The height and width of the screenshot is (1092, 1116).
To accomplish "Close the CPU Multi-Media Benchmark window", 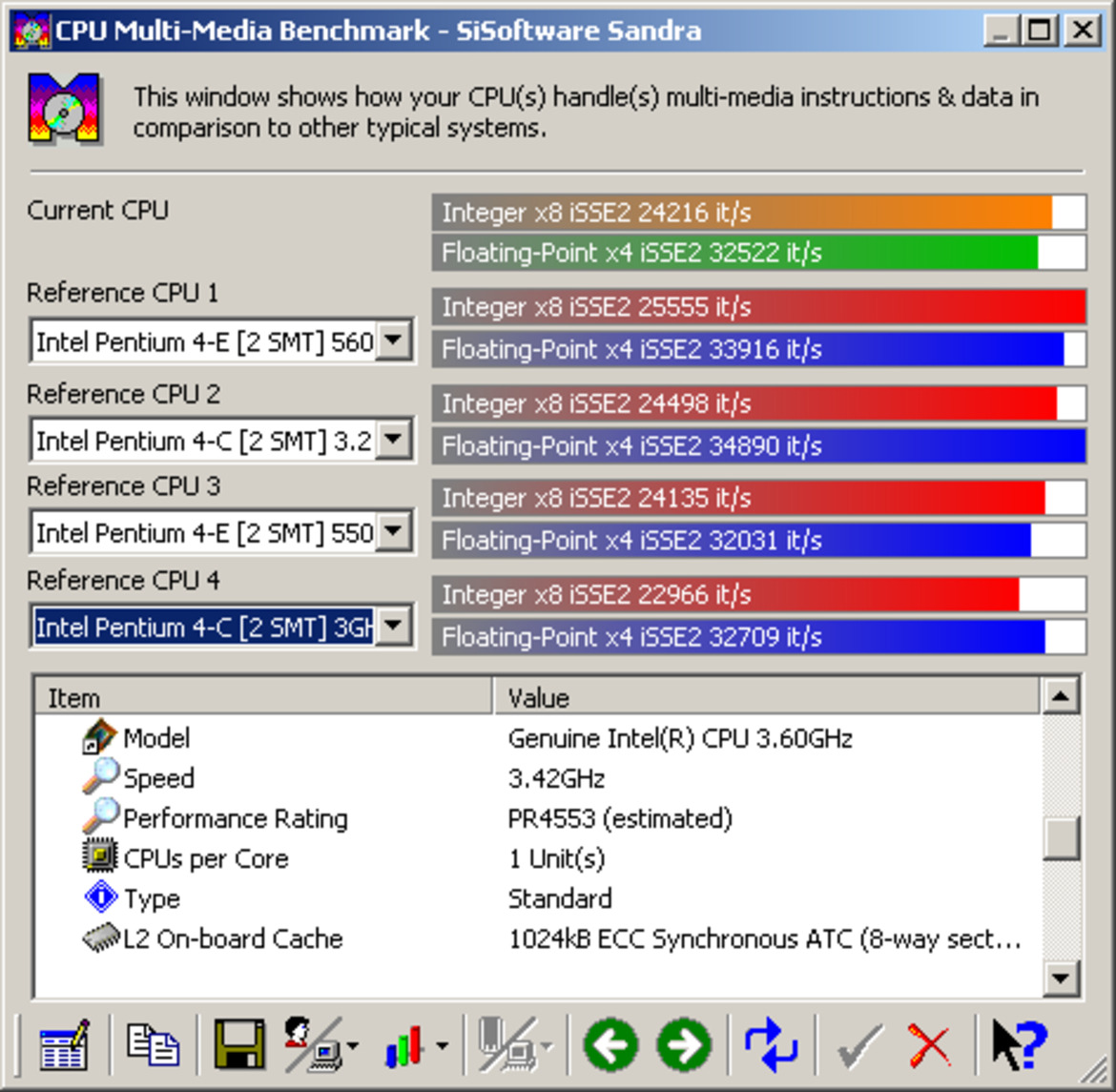I will coord(1083,31).
